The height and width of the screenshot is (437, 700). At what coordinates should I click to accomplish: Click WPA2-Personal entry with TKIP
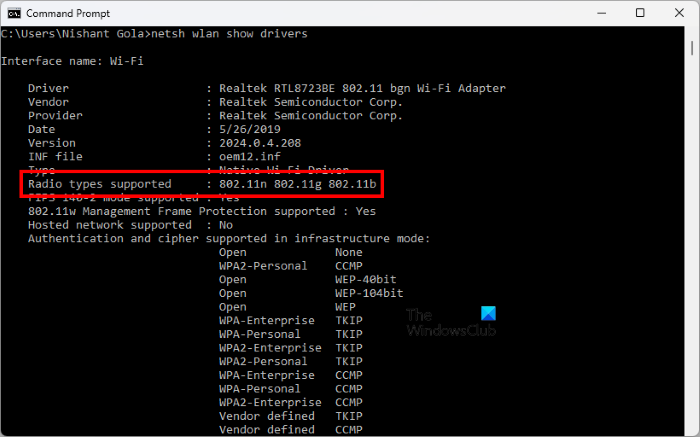(263, 362)
